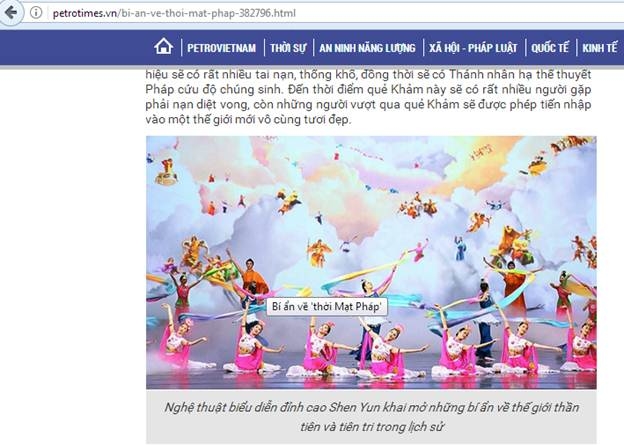
Task: Select the An Ninh Năng Lượng menu item
Action: tap(367, 48)
